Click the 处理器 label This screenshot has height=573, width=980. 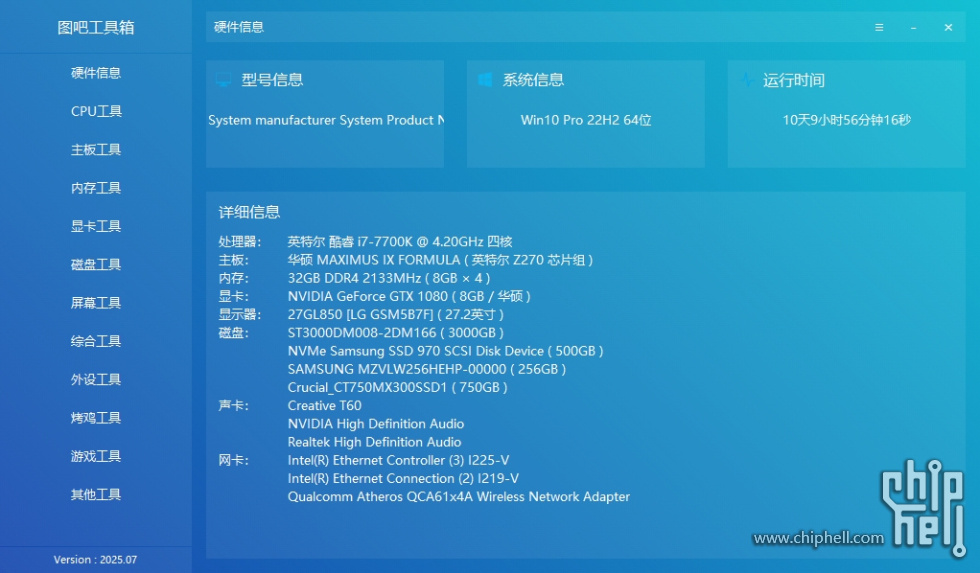[x=239, y=242]
